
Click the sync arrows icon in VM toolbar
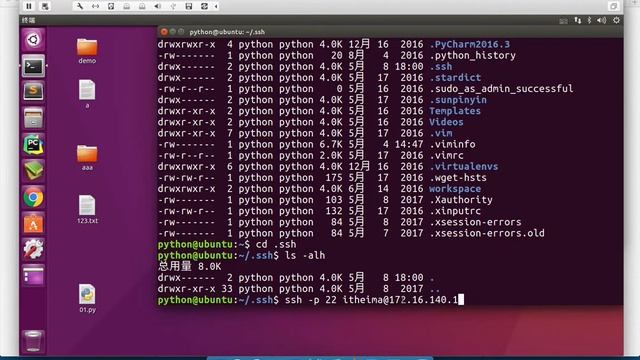[204, 6]
